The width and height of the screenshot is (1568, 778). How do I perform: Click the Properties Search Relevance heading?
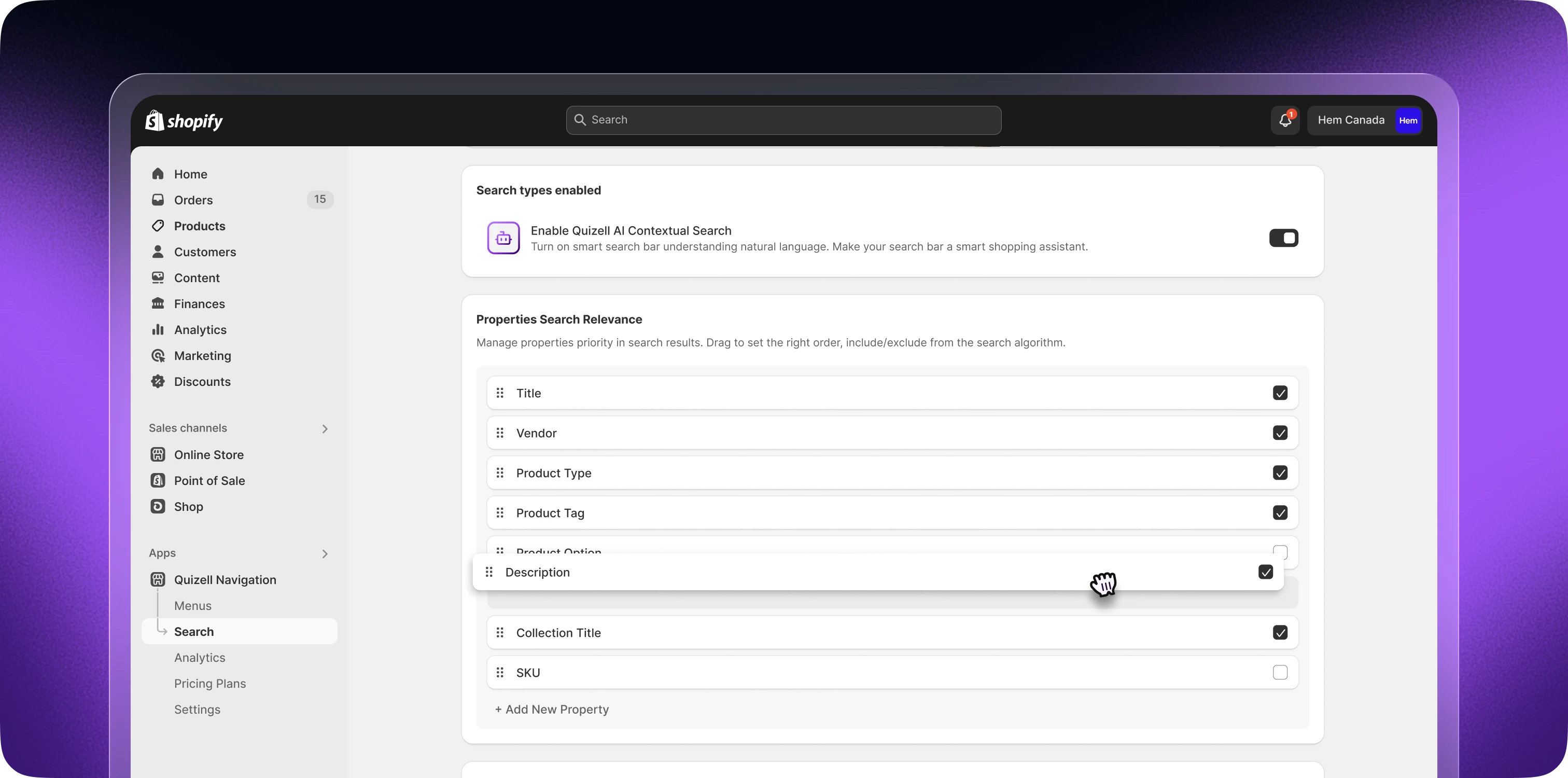[559, 319]
